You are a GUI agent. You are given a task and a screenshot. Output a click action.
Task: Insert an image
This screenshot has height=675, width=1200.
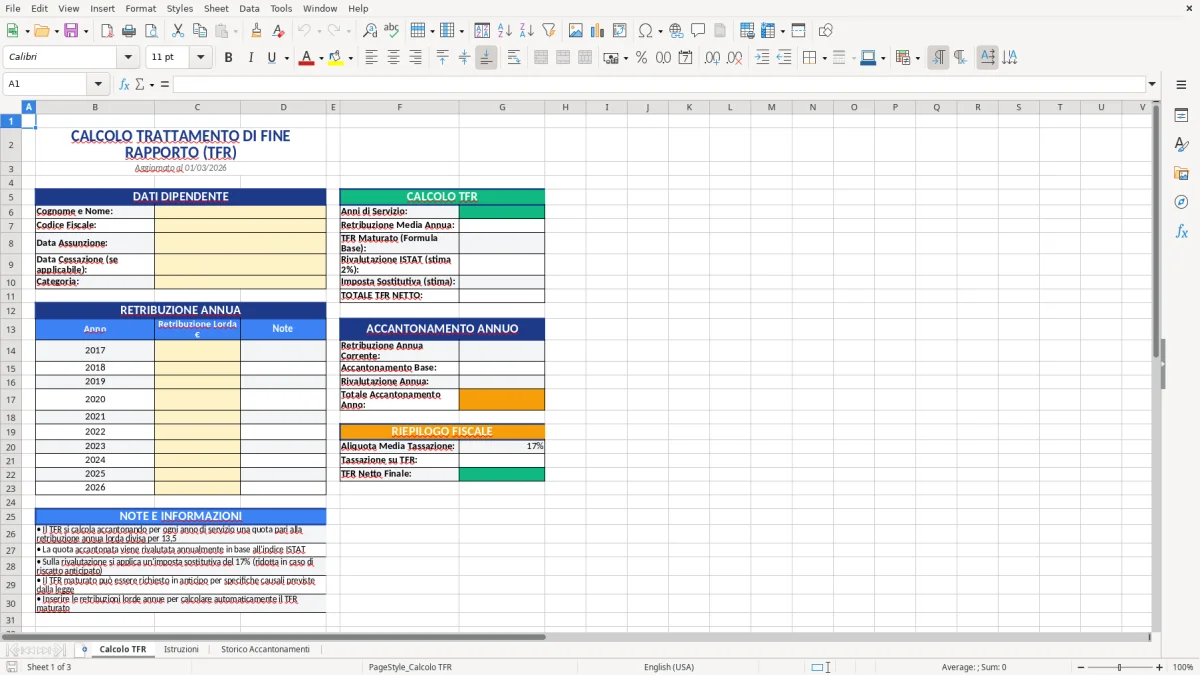(576, 31)
